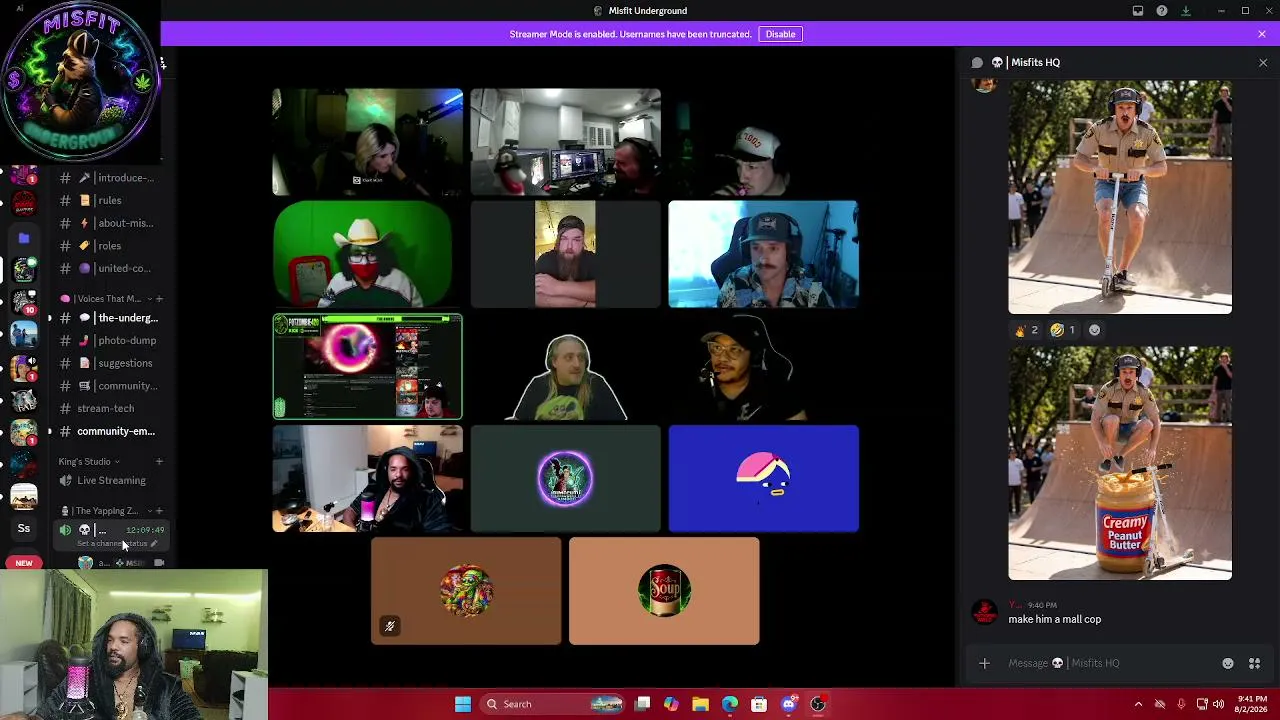
Task: Focus the purple ring avatar tile
Action: pyautogui.click(x=565, y=478)
